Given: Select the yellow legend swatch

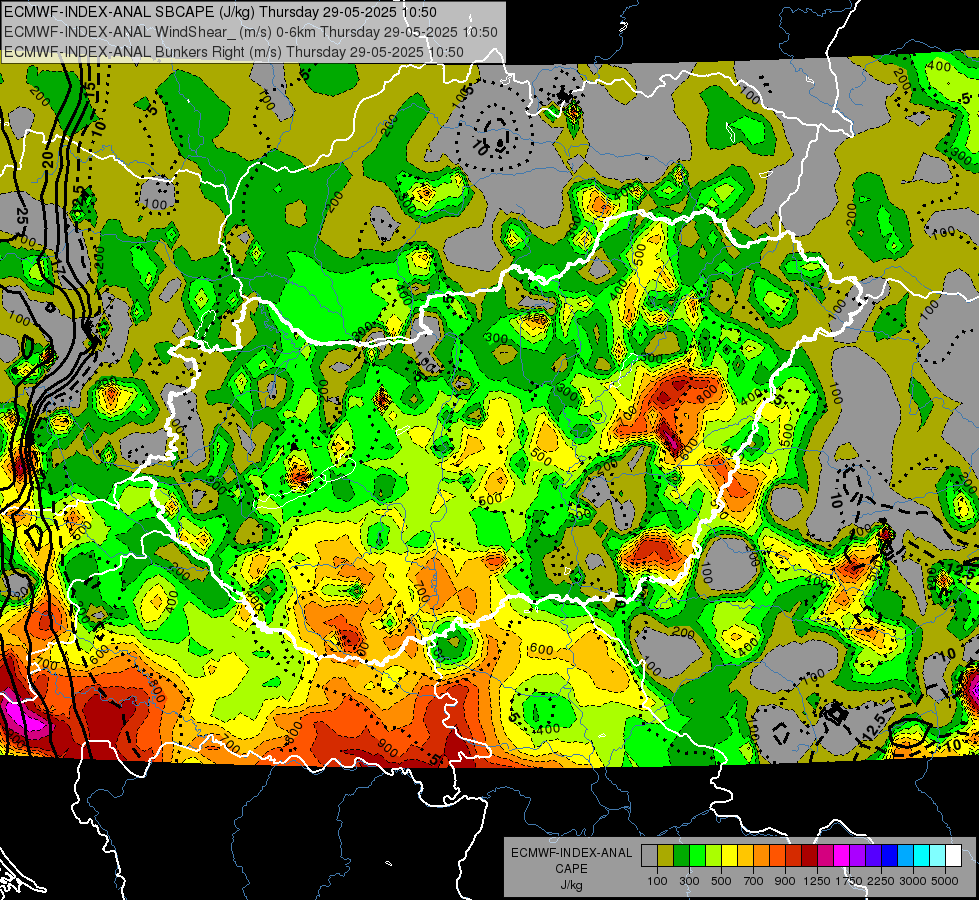Looking at the screenshot, I should coord(729,855).
